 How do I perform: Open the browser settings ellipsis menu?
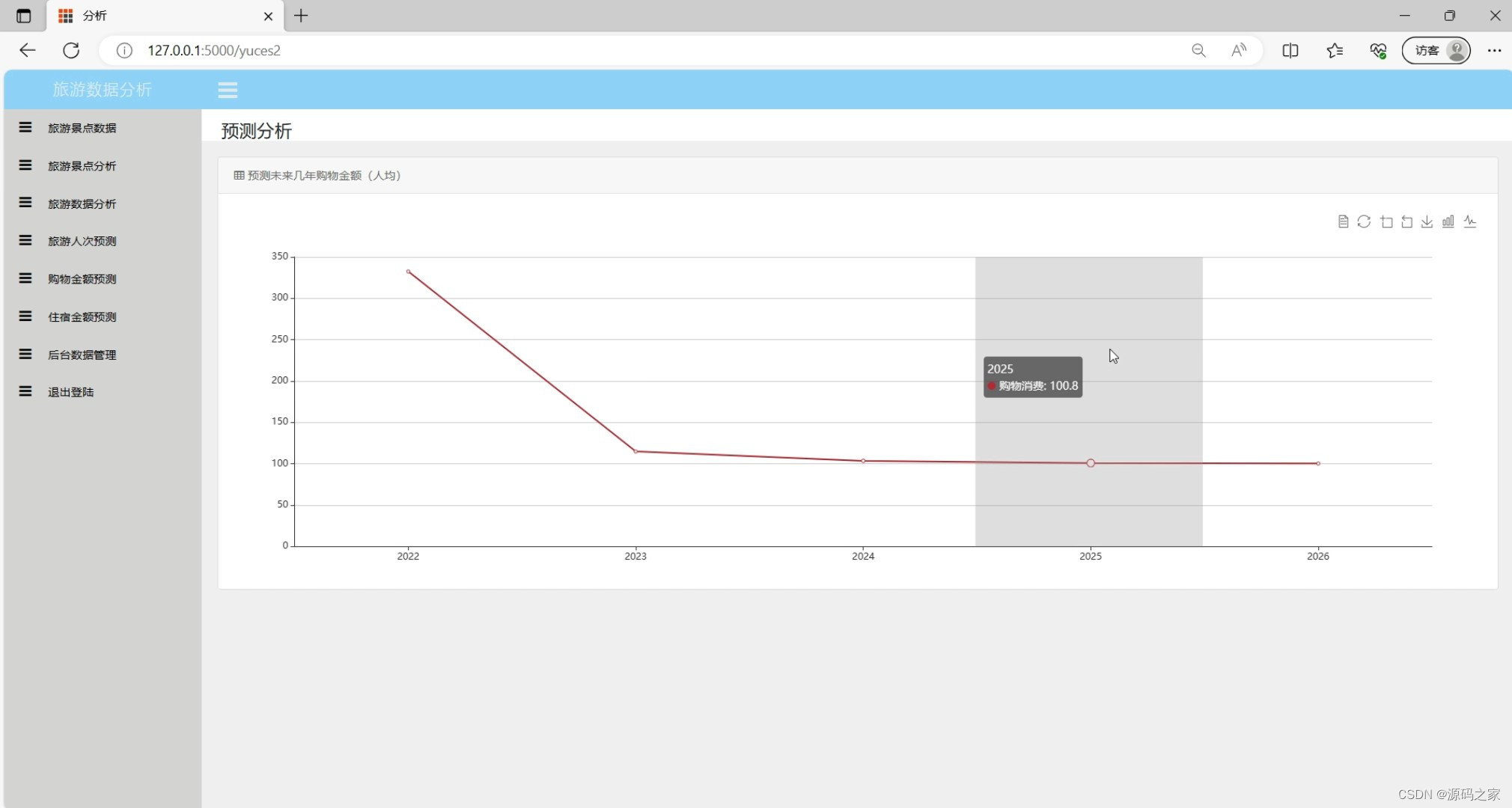tap(1494, 50)
